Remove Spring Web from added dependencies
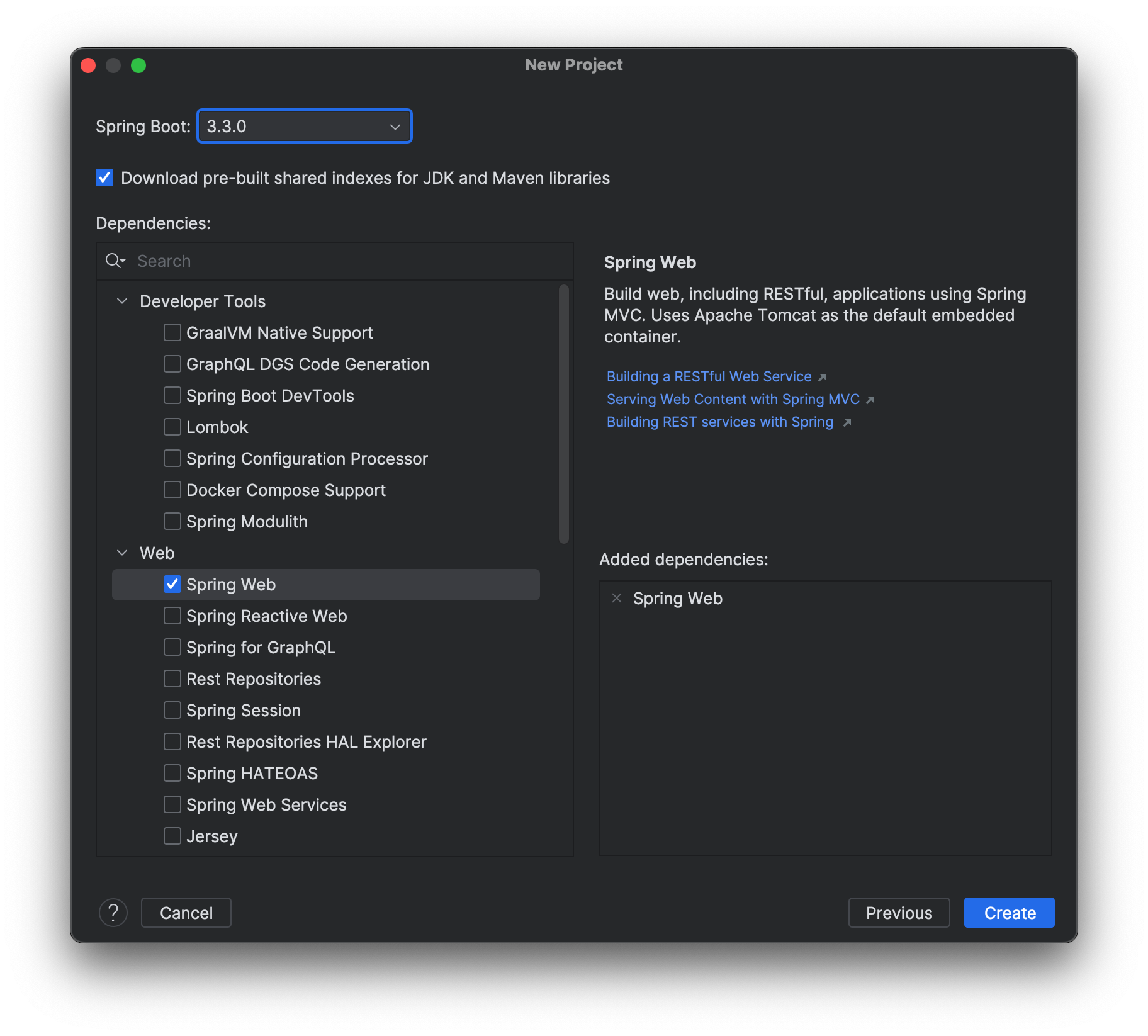The image size is (1148, 1036). point(617,598)
